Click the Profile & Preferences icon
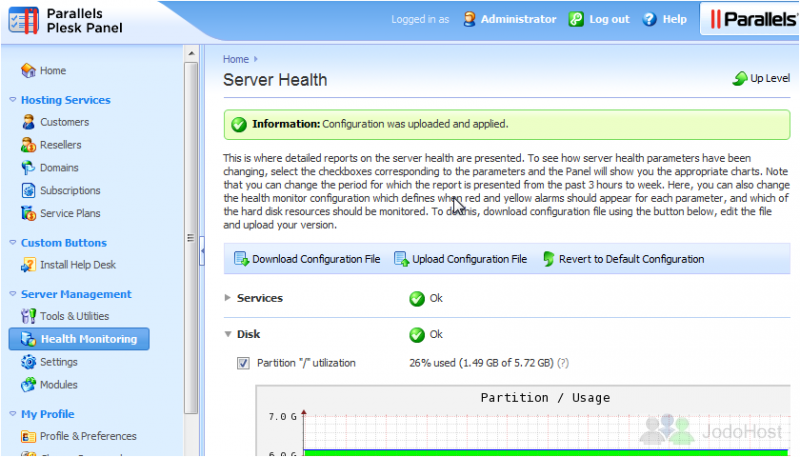The height and width of the screenshot is (457, 800). pos(28,437)
